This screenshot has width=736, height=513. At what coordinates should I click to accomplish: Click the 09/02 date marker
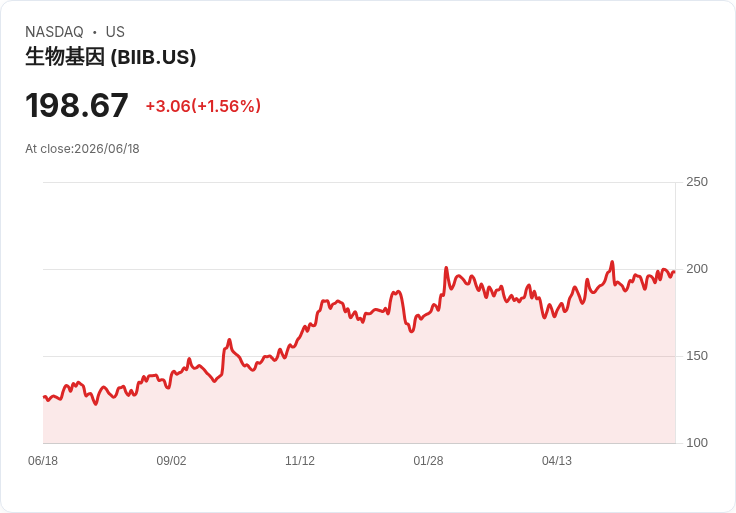171,461
